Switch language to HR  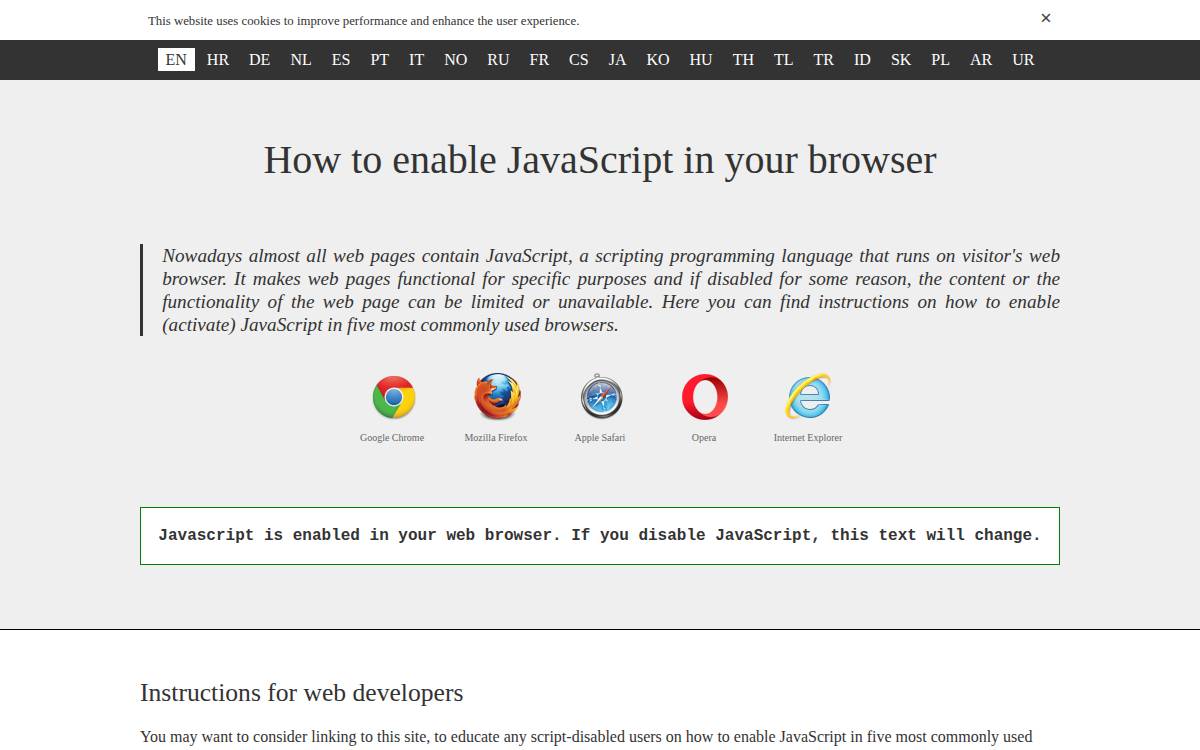pos(218,60)
